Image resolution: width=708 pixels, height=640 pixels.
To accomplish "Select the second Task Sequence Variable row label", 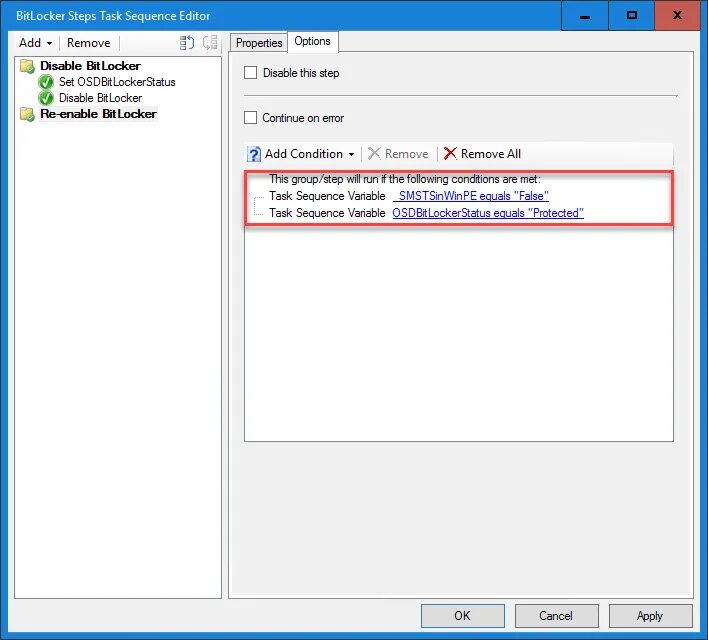I will tap(327, 213).
